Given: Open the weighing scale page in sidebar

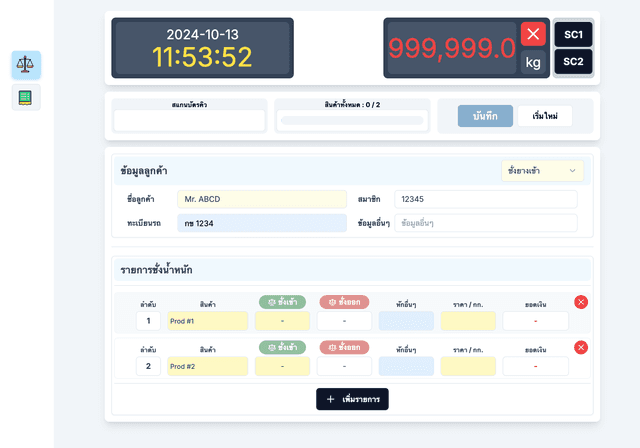Looking at the screenshot, I should 26,64.
